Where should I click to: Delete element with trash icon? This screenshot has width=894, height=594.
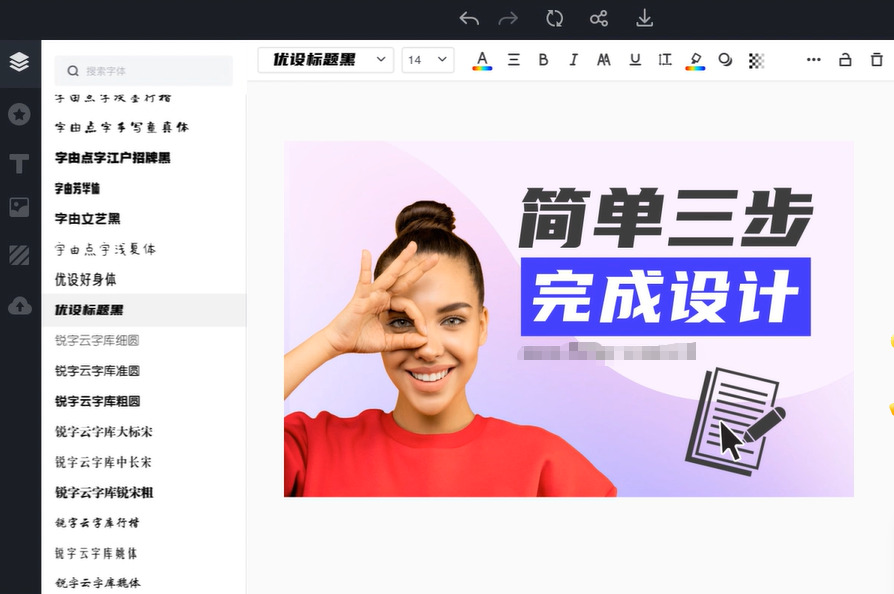pos(877,59)
